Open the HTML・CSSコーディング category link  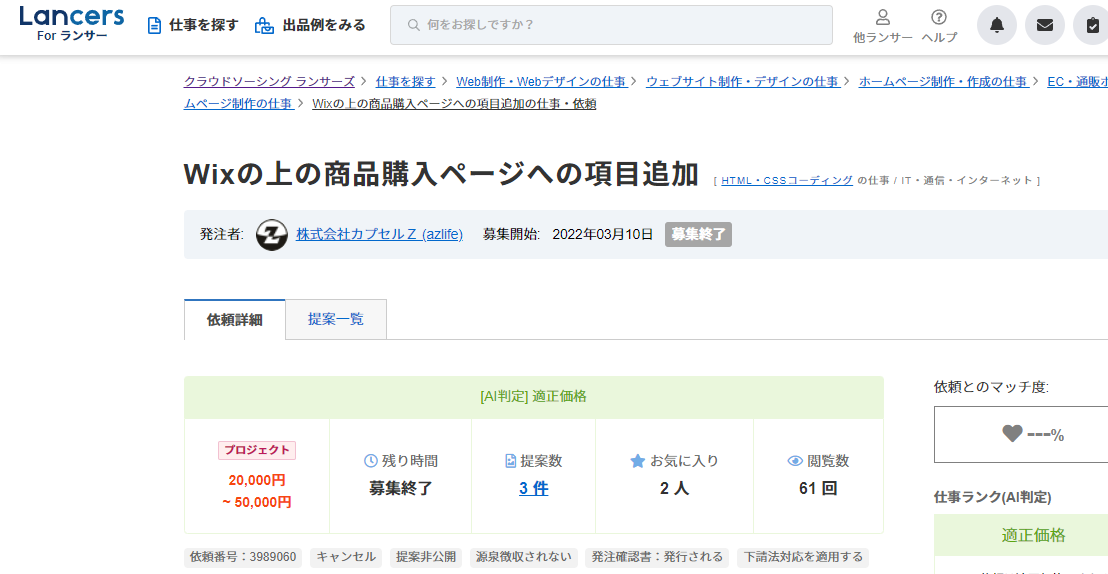[x=787, y=180]
